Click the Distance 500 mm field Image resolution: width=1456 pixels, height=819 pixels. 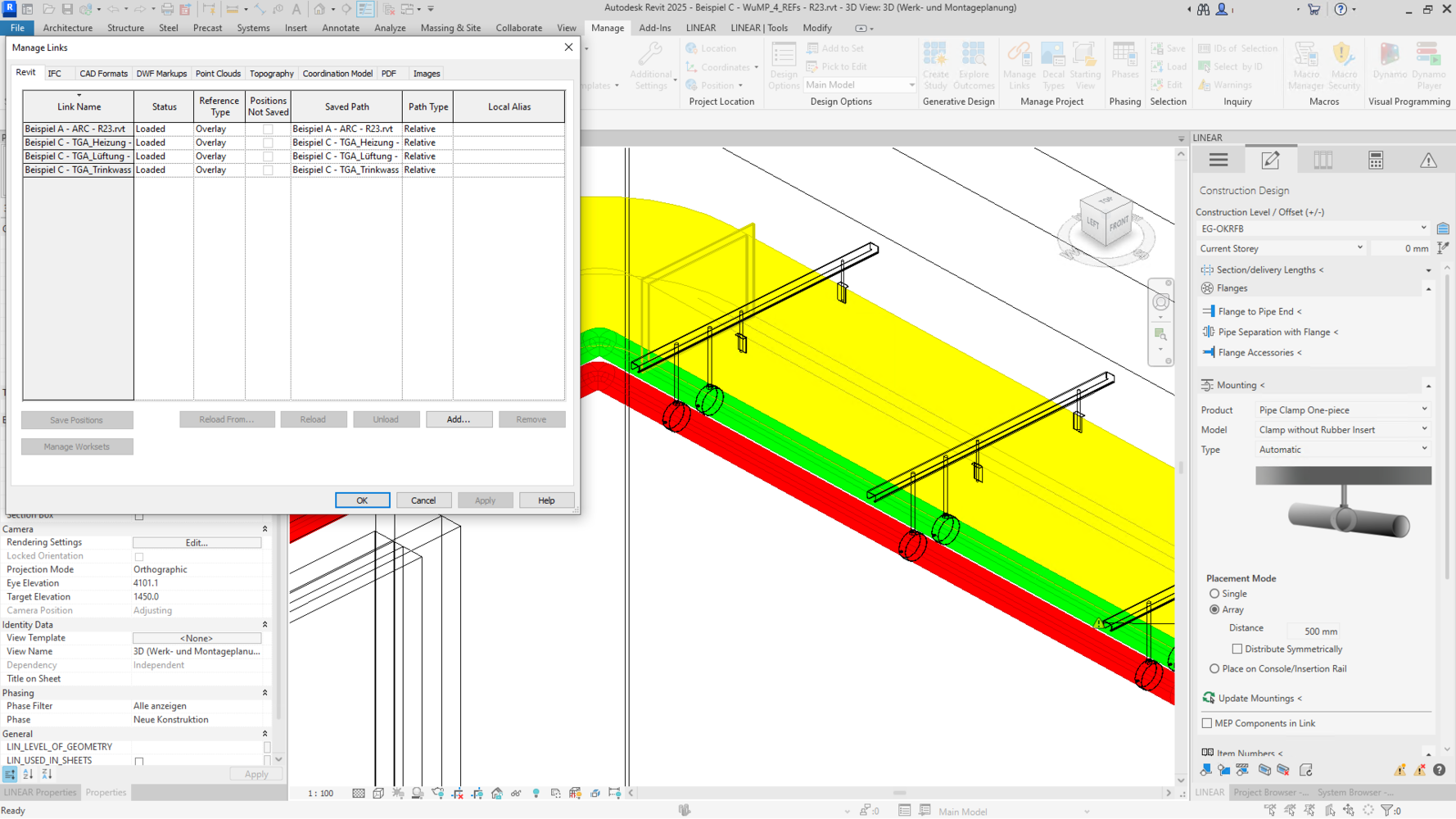click(x=1315, y=631)
